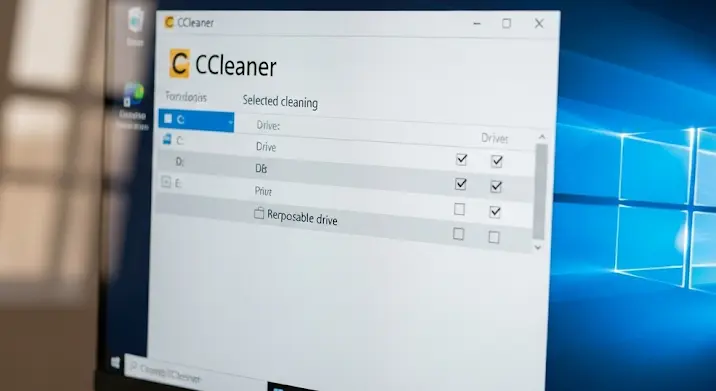Tick the Rerposable drive row's first checkbox
Viewport: 716px width, 391px height.
458,234
